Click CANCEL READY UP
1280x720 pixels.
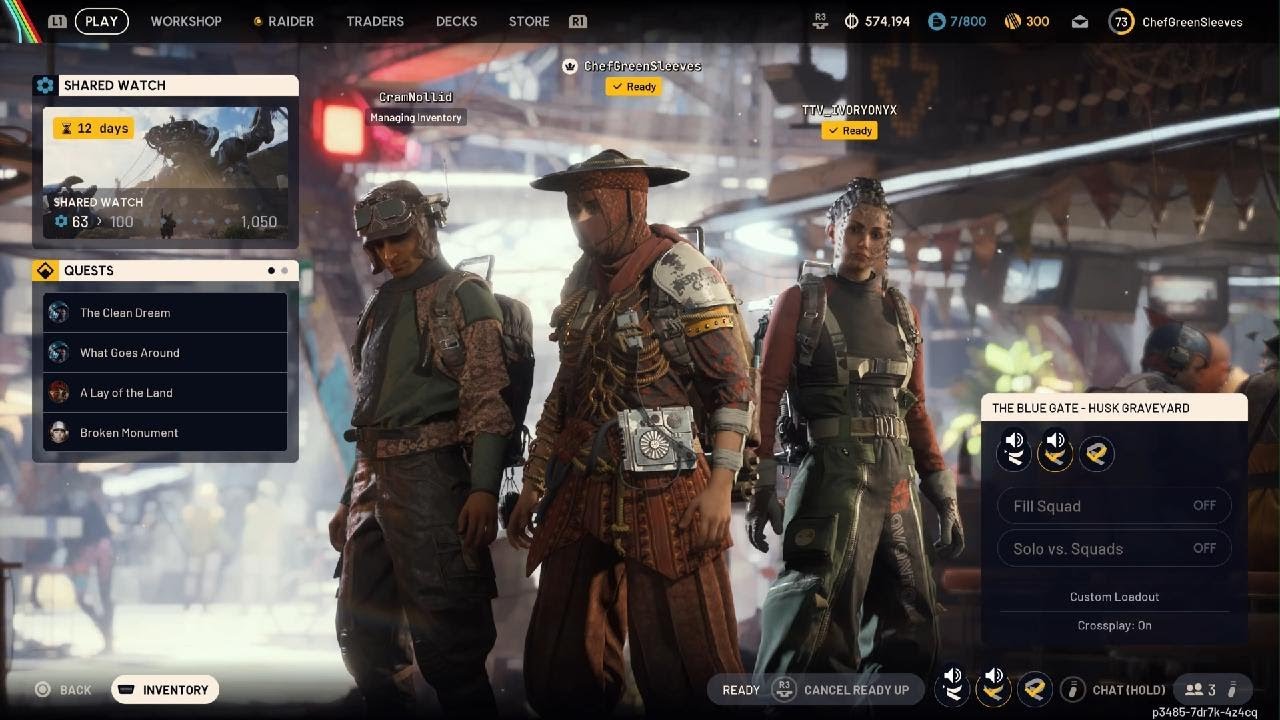(x=856, y=690)
